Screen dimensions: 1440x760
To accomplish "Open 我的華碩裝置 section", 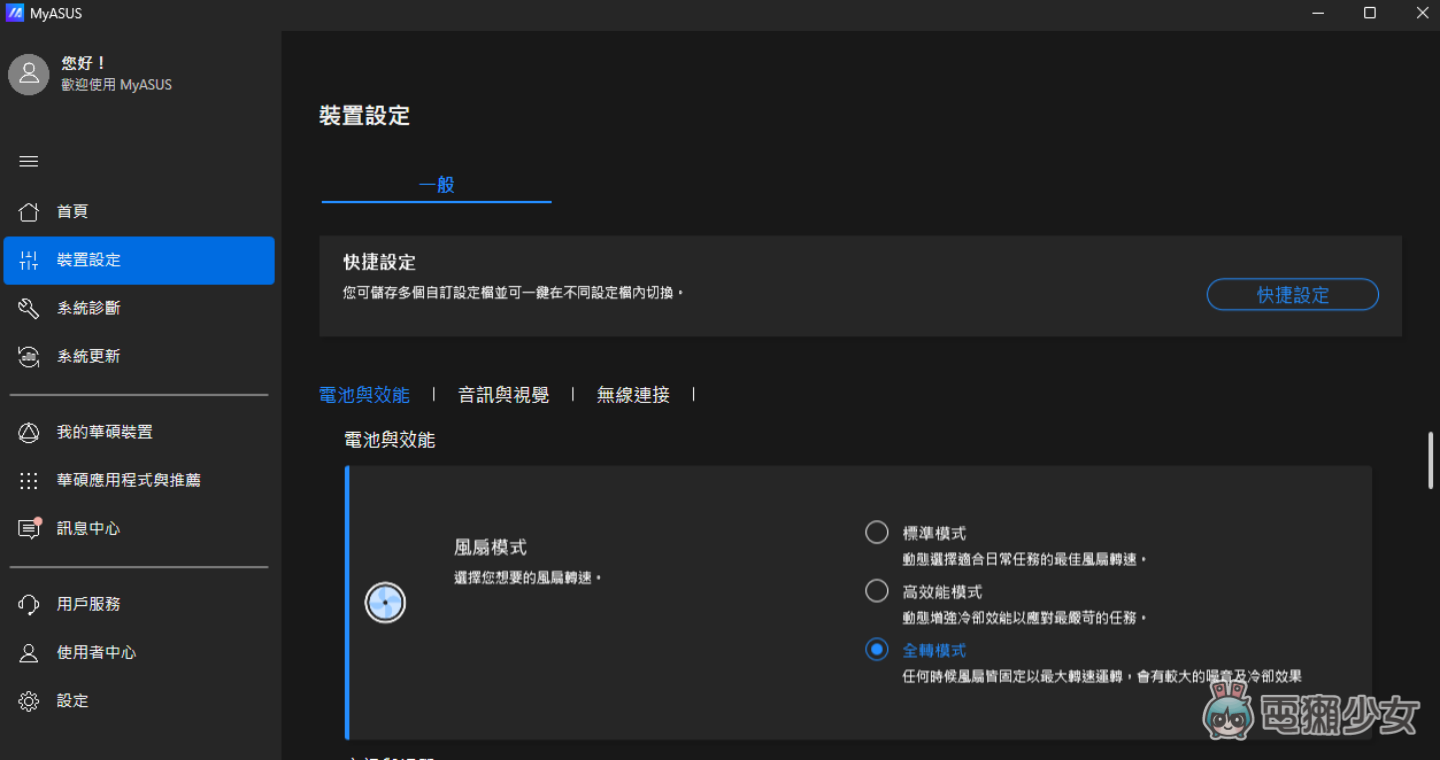I will pyautogui.click(x=139, y=432).
